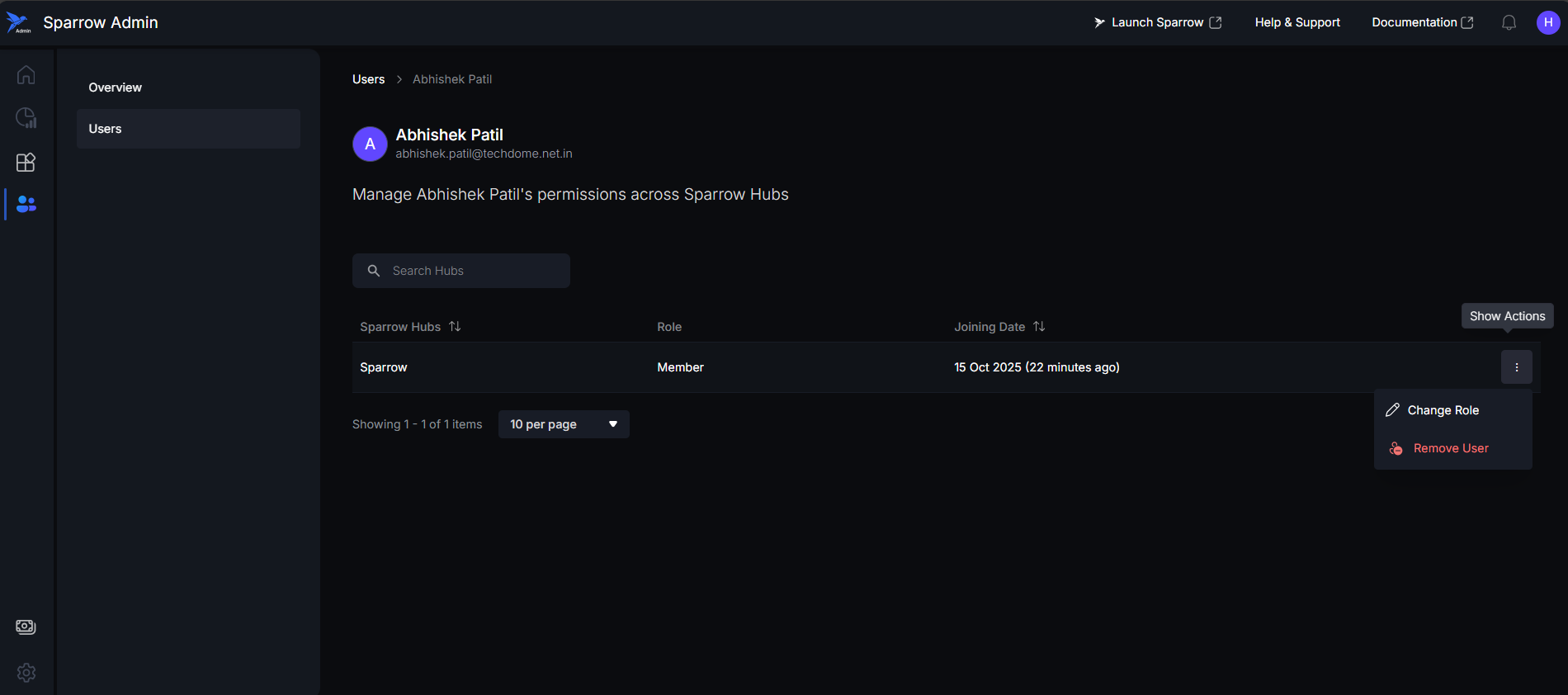Open the billing money sidebar icon
The width and height of the screenshot is (1568, 695).
click(26, 626)
